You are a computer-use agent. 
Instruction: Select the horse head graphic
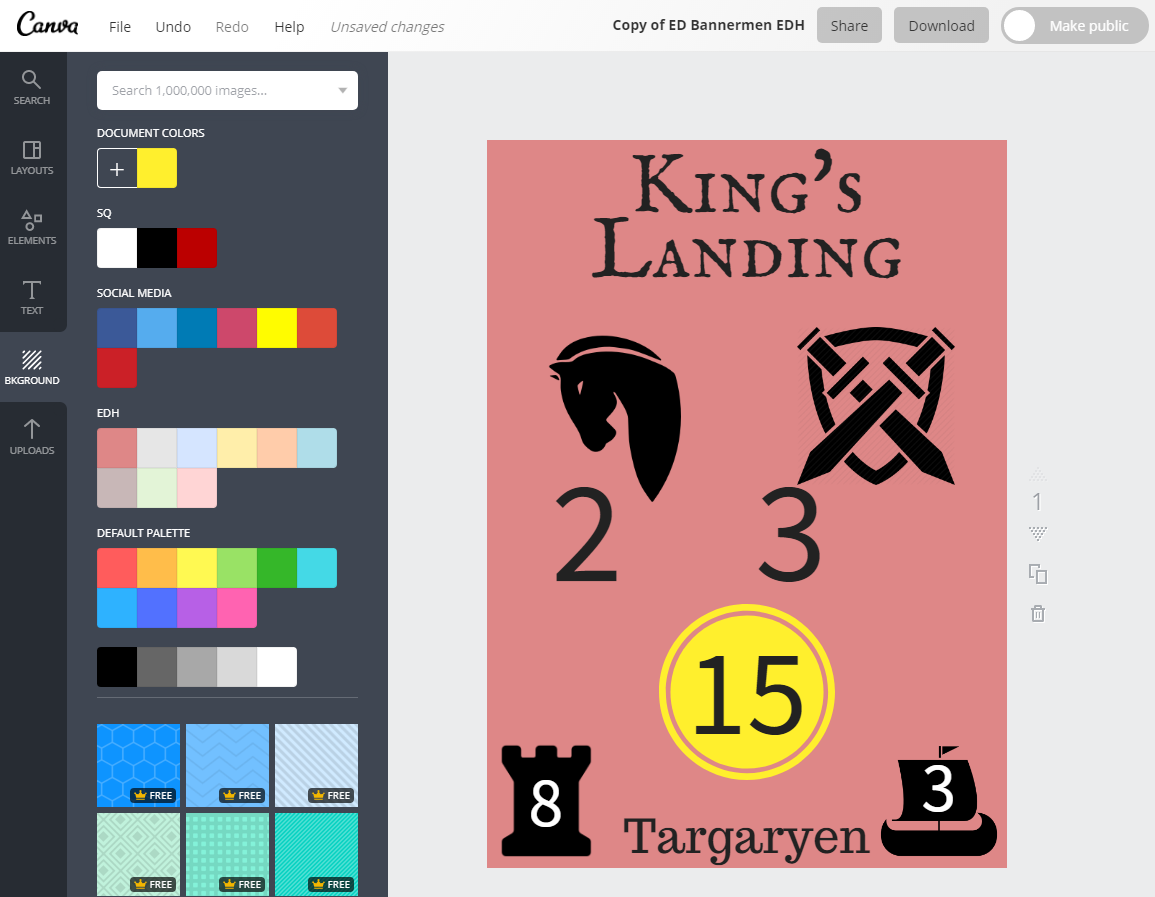tap(616, 417)
